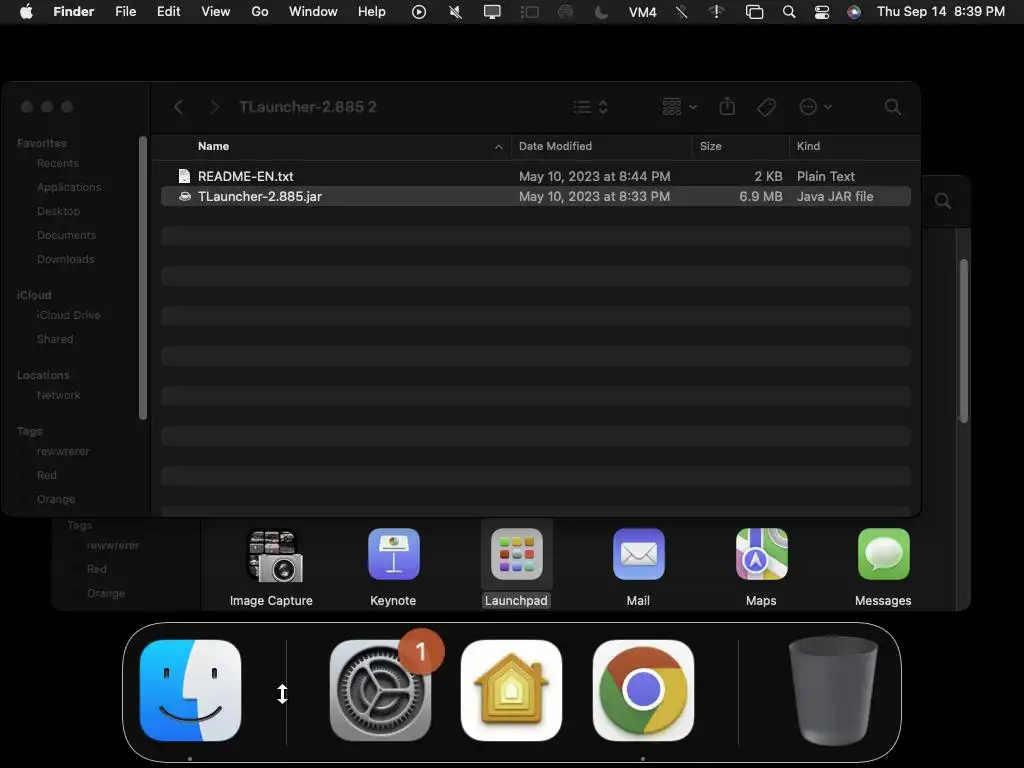Select Shared in the sidebar
Image resolution: width=1024 pixels, height=768 pixels.
tap(55, 339)
